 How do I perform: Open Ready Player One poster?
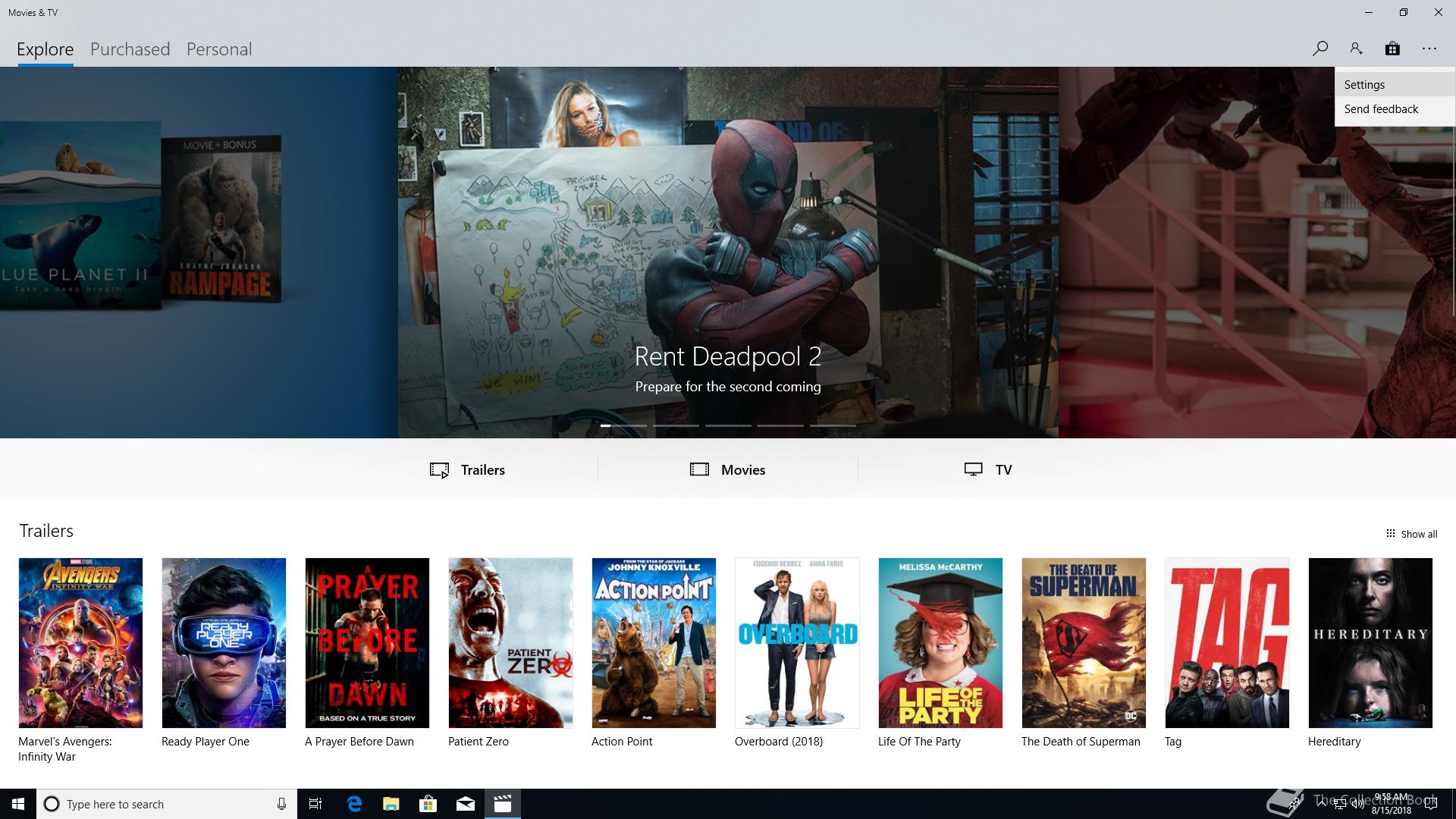(x=224, y=643)
